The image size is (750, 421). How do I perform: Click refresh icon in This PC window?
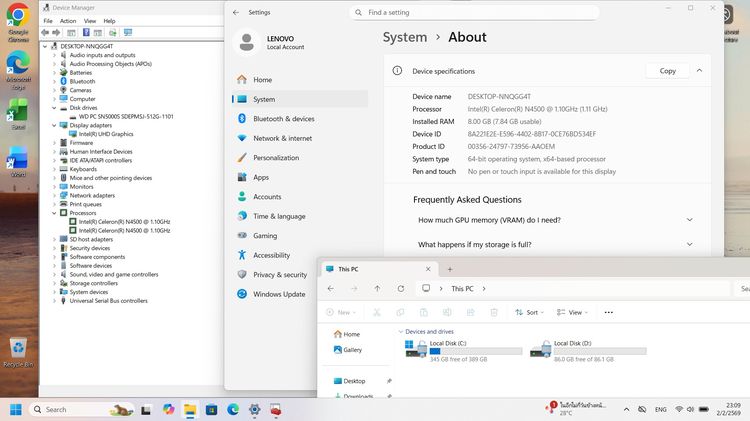click(401, 288)
